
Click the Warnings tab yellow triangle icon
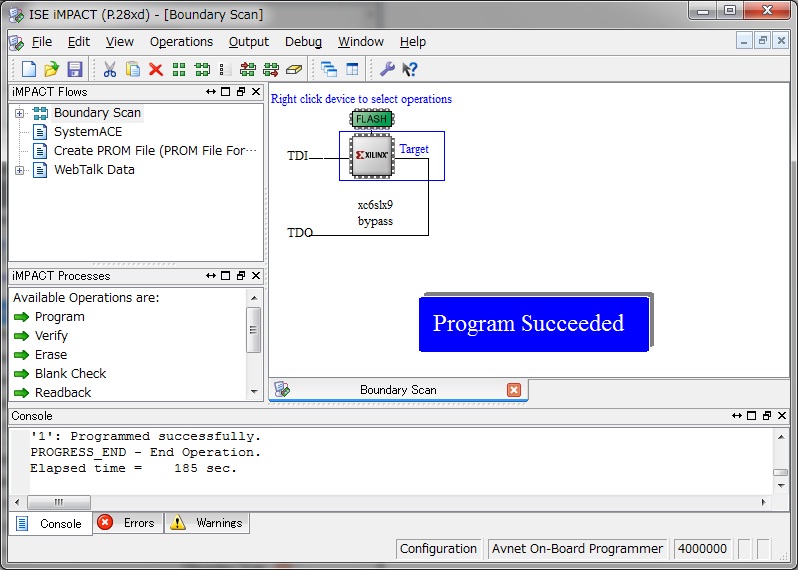[178, 523]
